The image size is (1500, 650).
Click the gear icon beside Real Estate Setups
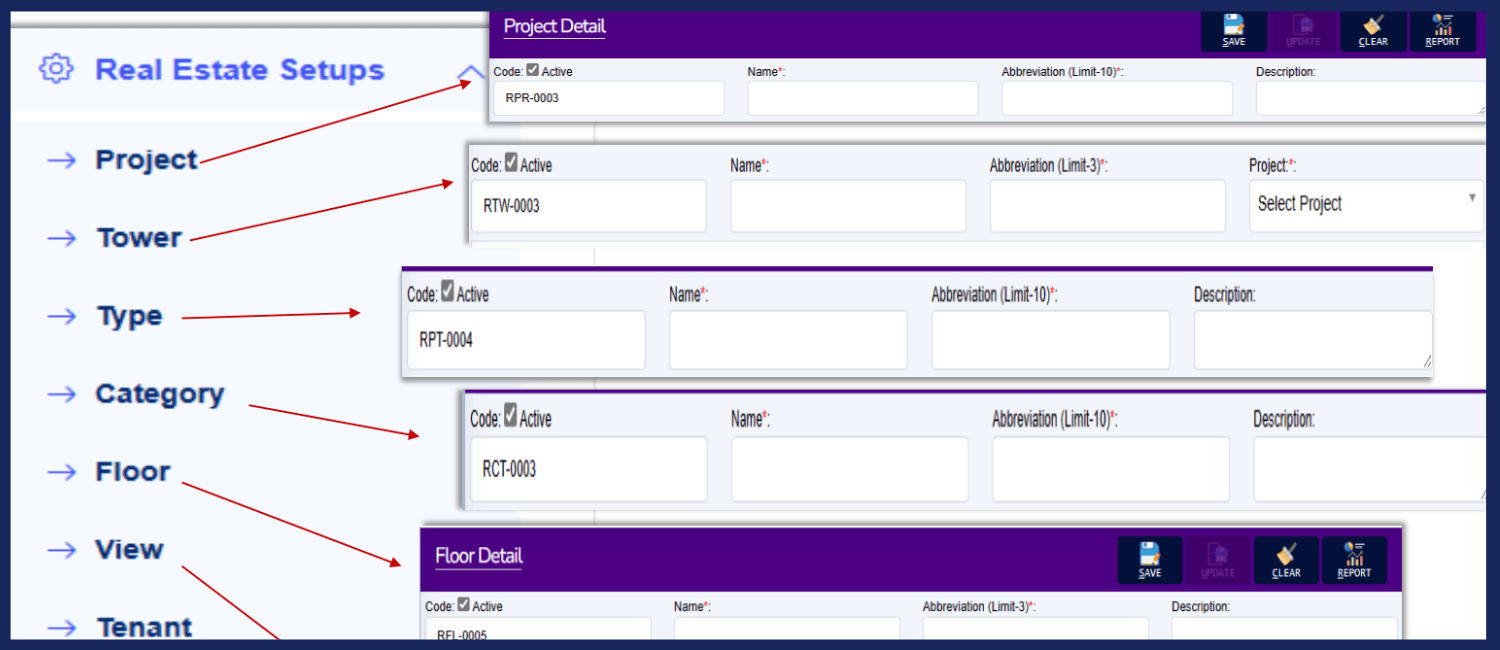[x=57, y=68]
